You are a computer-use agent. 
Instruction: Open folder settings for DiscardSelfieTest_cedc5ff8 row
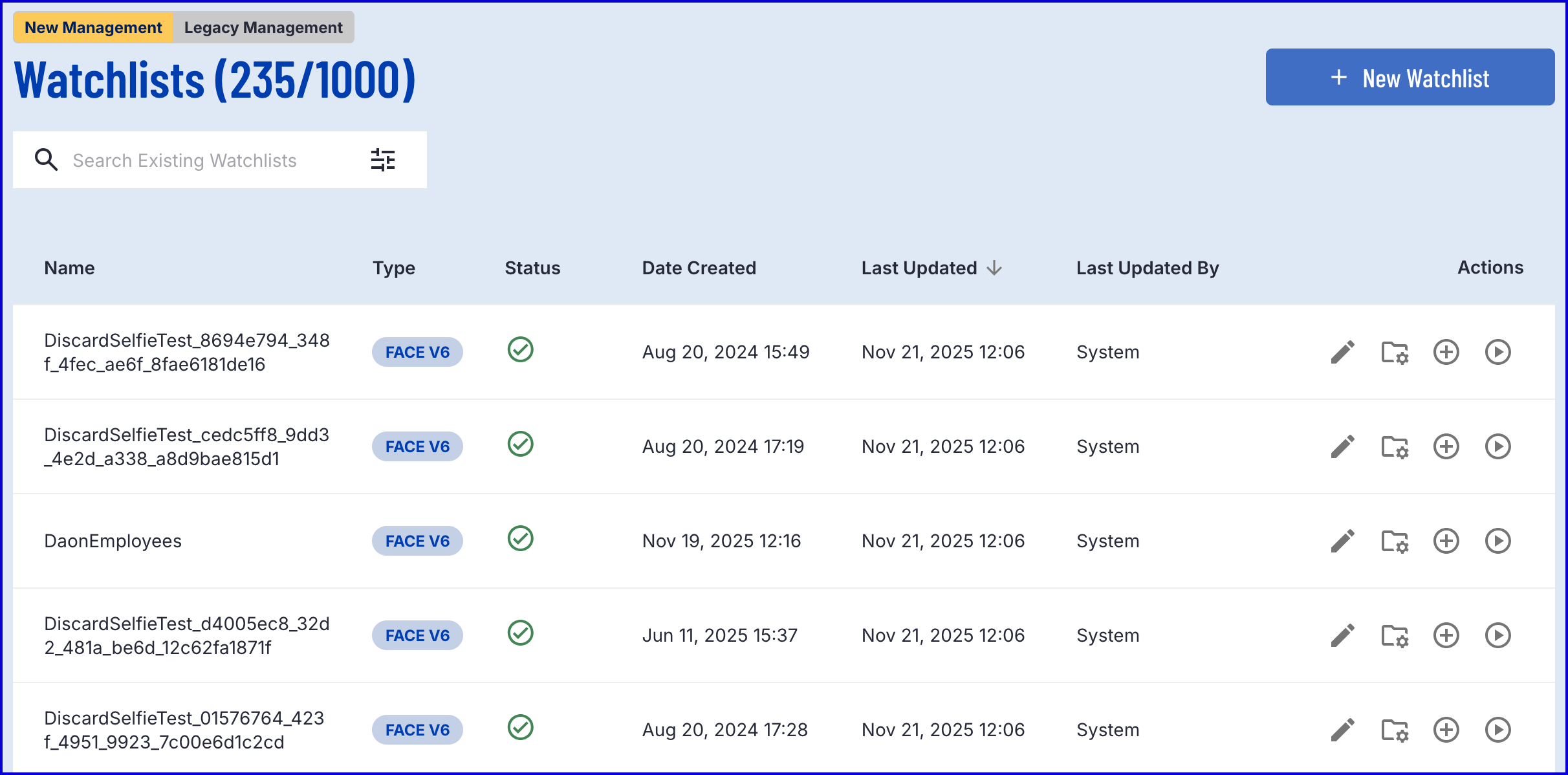click(1394, 446)
